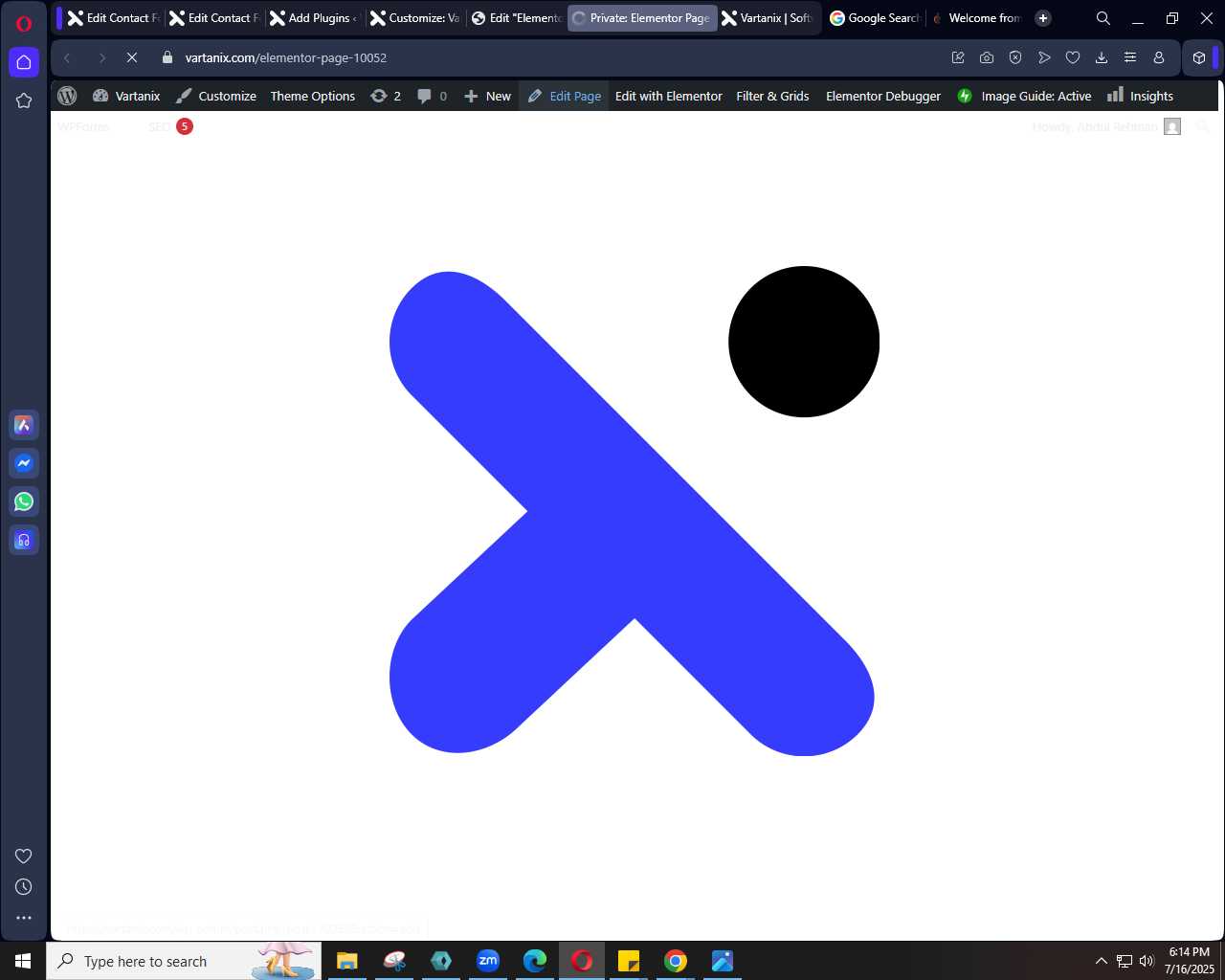Open the comments bubble with 0
Viewport: 1225px width, 980px height.
(433, 96)
